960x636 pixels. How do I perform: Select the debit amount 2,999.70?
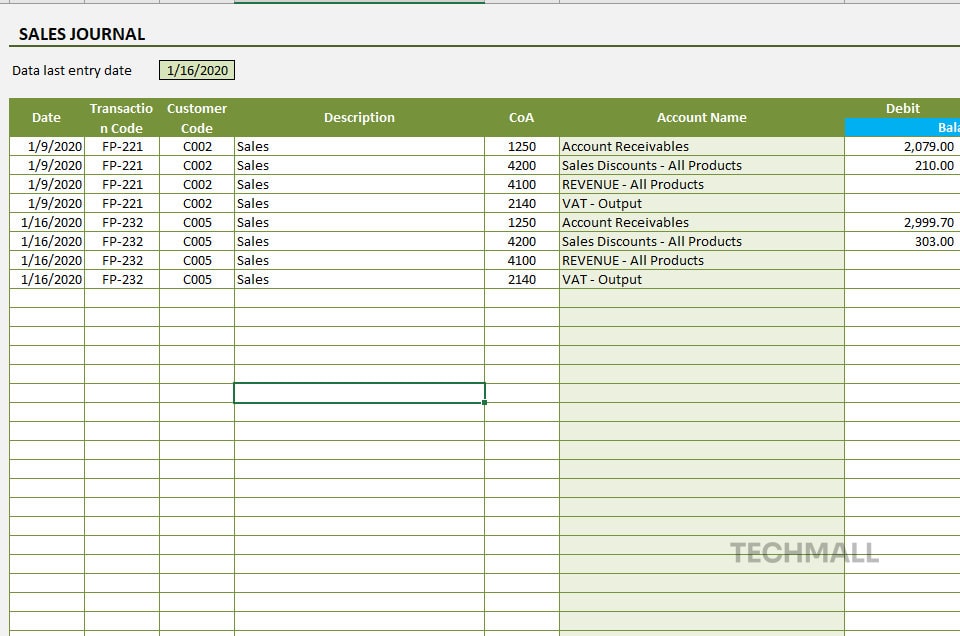pyautogui.click(x=926, y=222)
